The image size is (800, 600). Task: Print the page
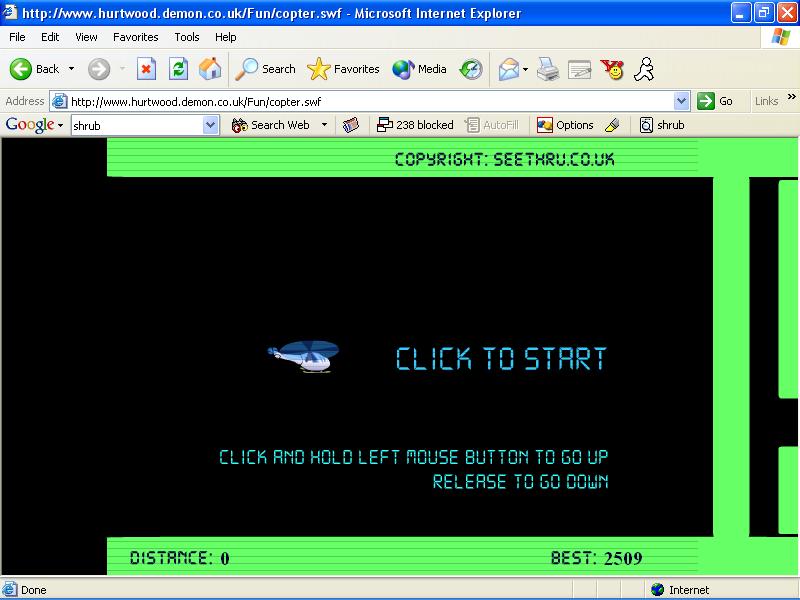[548, 69]
